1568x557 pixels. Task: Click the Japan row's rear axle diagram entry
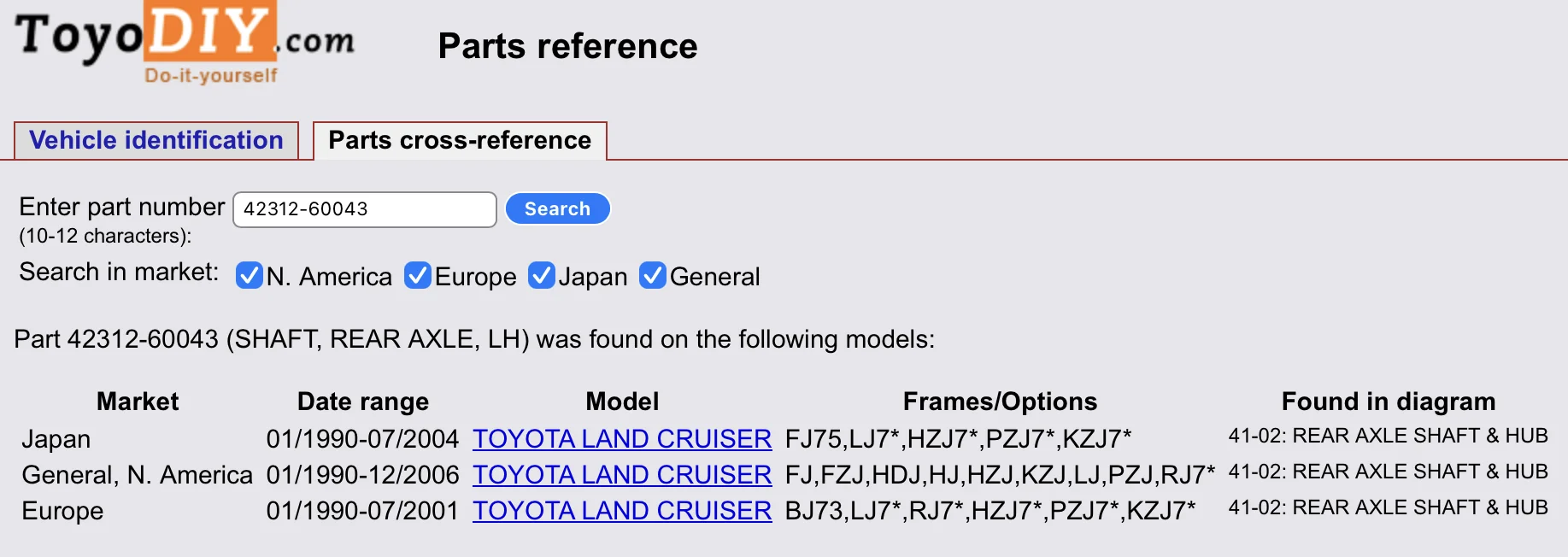pos(1388,436)
